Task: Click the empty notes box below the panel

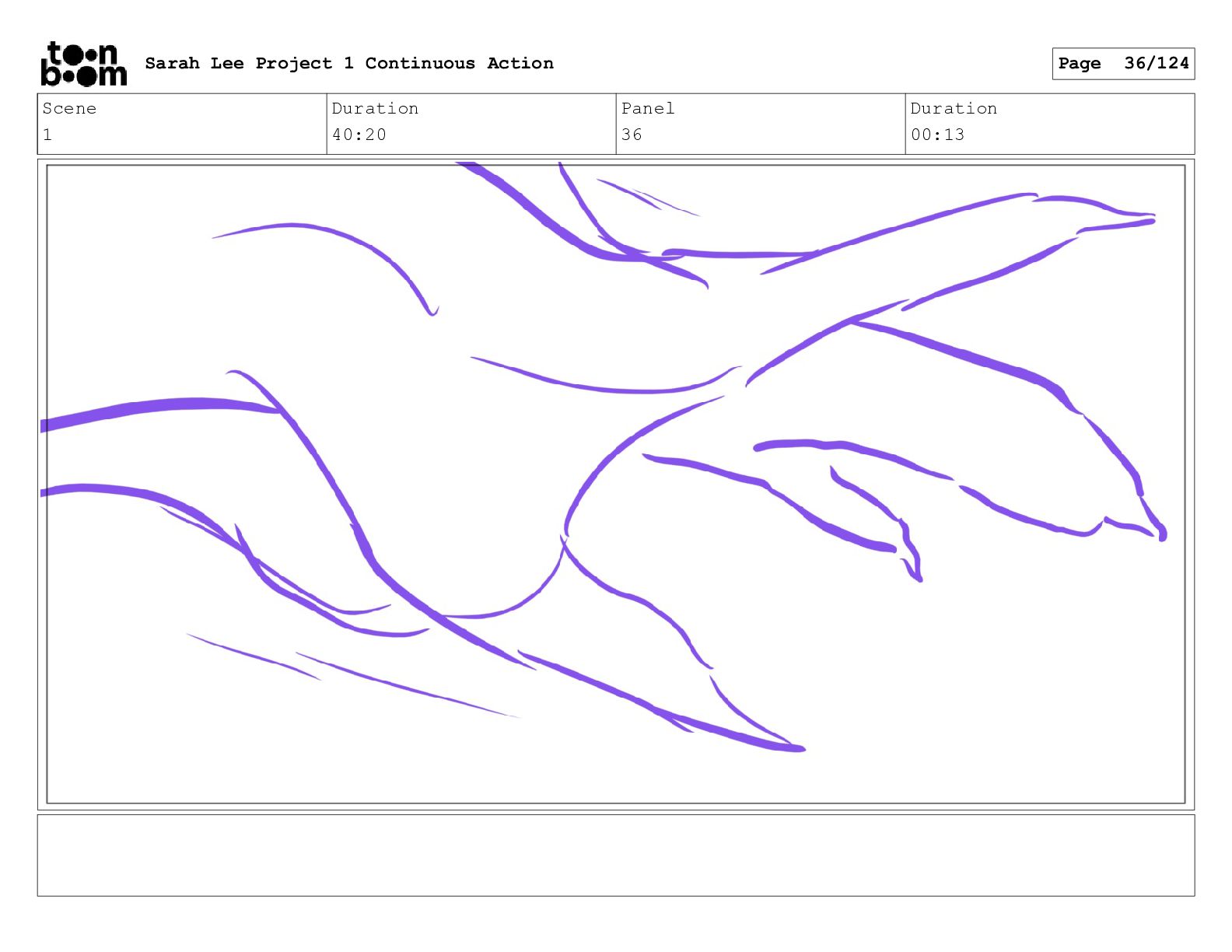Action: (616, 856)
